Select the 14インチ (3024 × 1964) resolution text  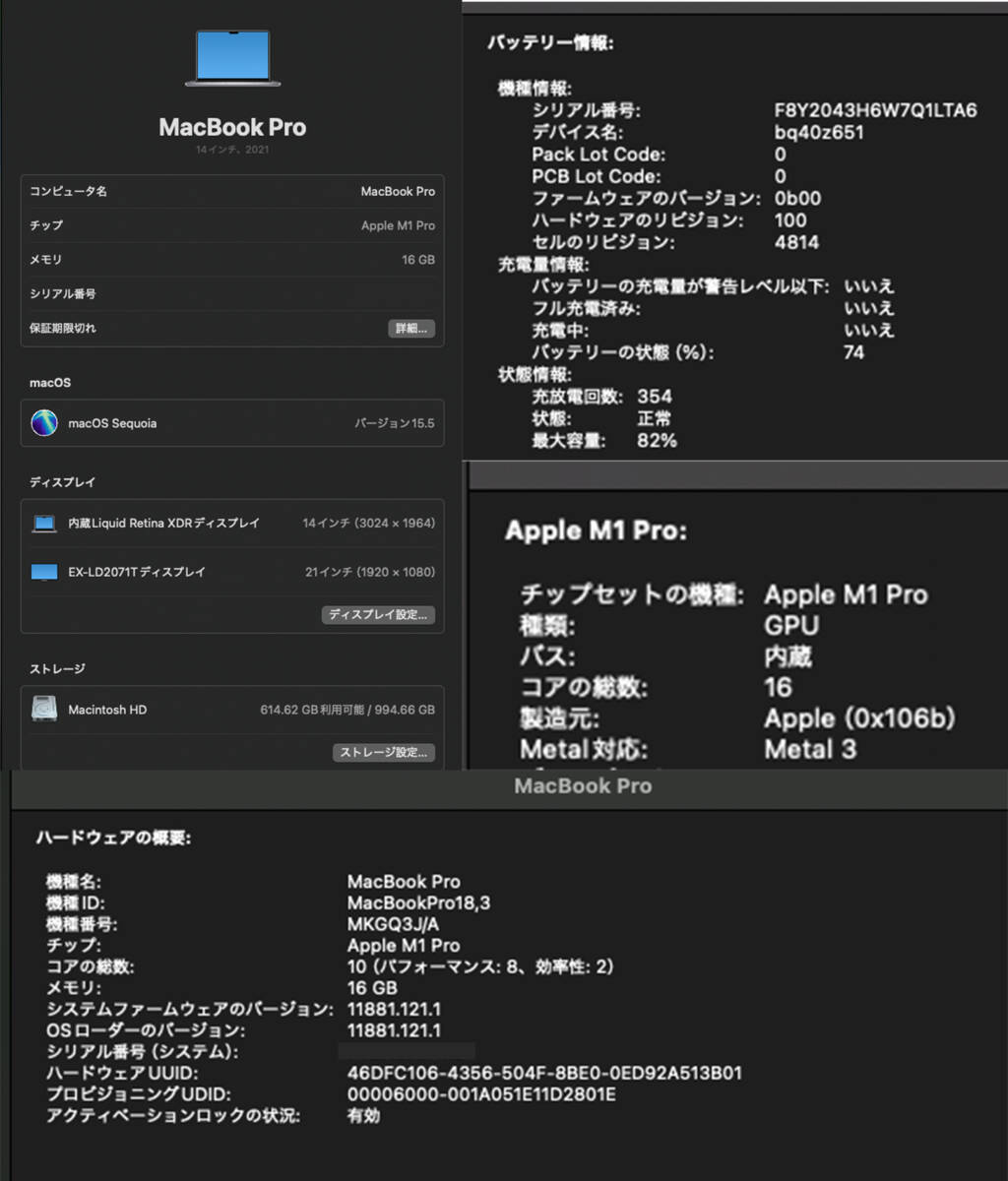368,524
